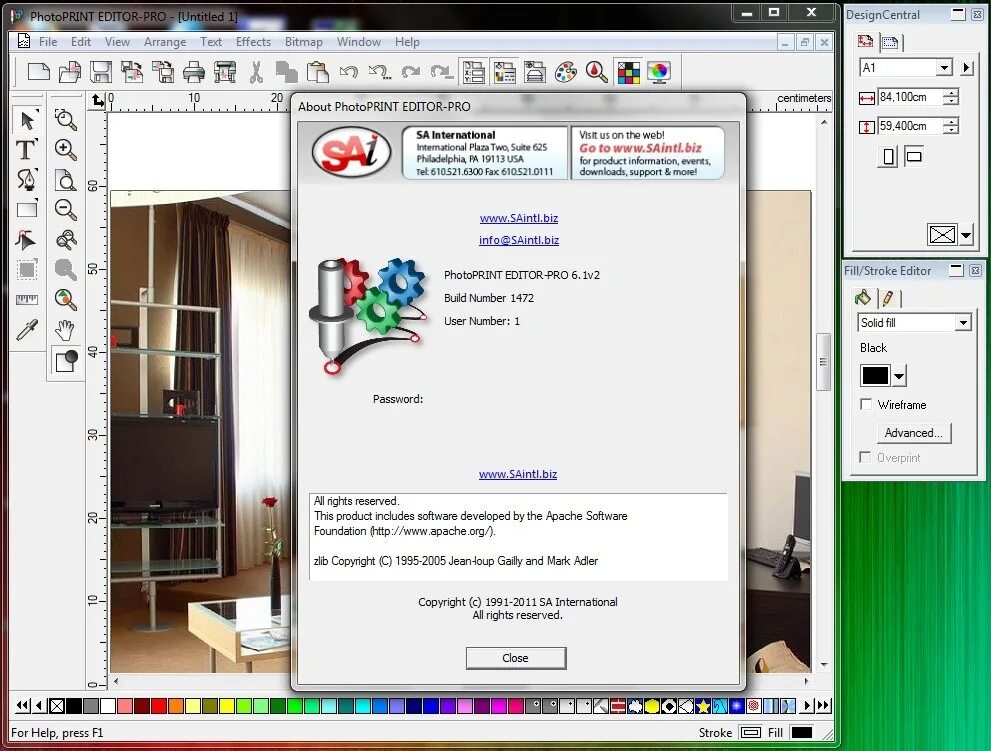Viewport: 991px width, 751px height.
Task: Click the black Fill swatch in status bar
Action: [801, 733]
